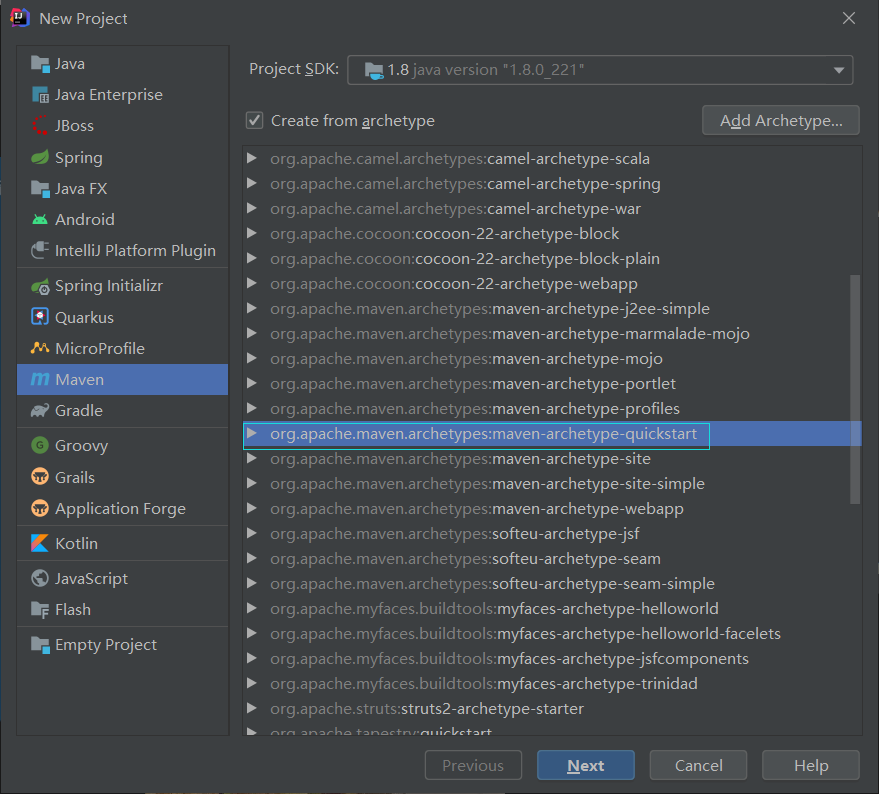The width and height of the screenshot is (879, 794).
Task: Click the Java FX folder icon
Action: point(40,189)
